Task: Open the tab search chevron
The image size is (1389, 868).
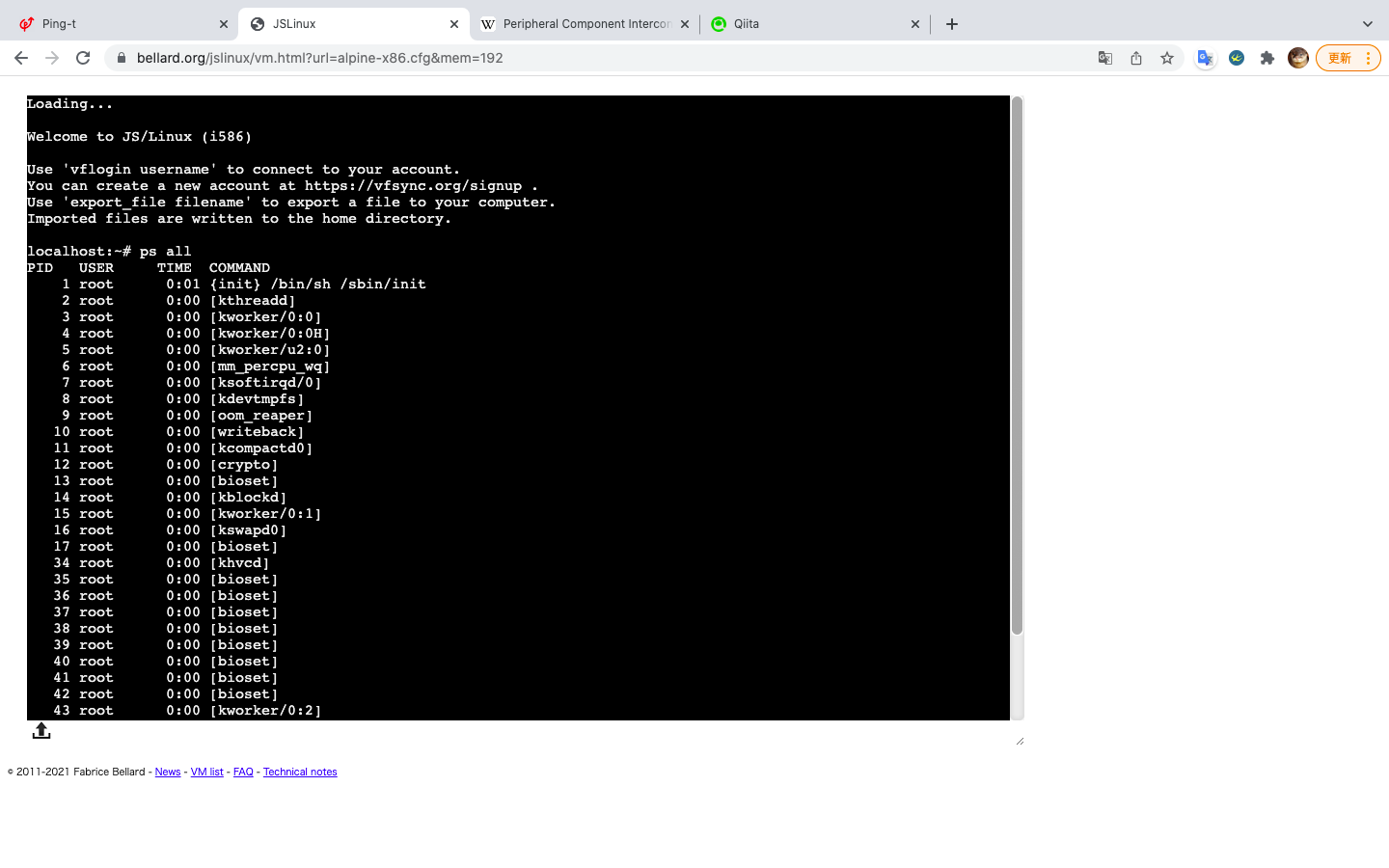Action: (x=1368, y=23)
